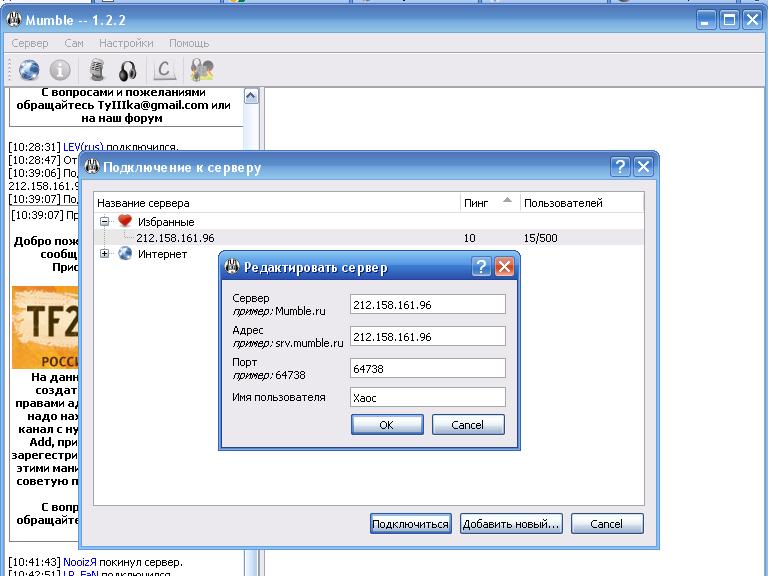Close the Подключение к серверу dialog

tap(643, 167)
